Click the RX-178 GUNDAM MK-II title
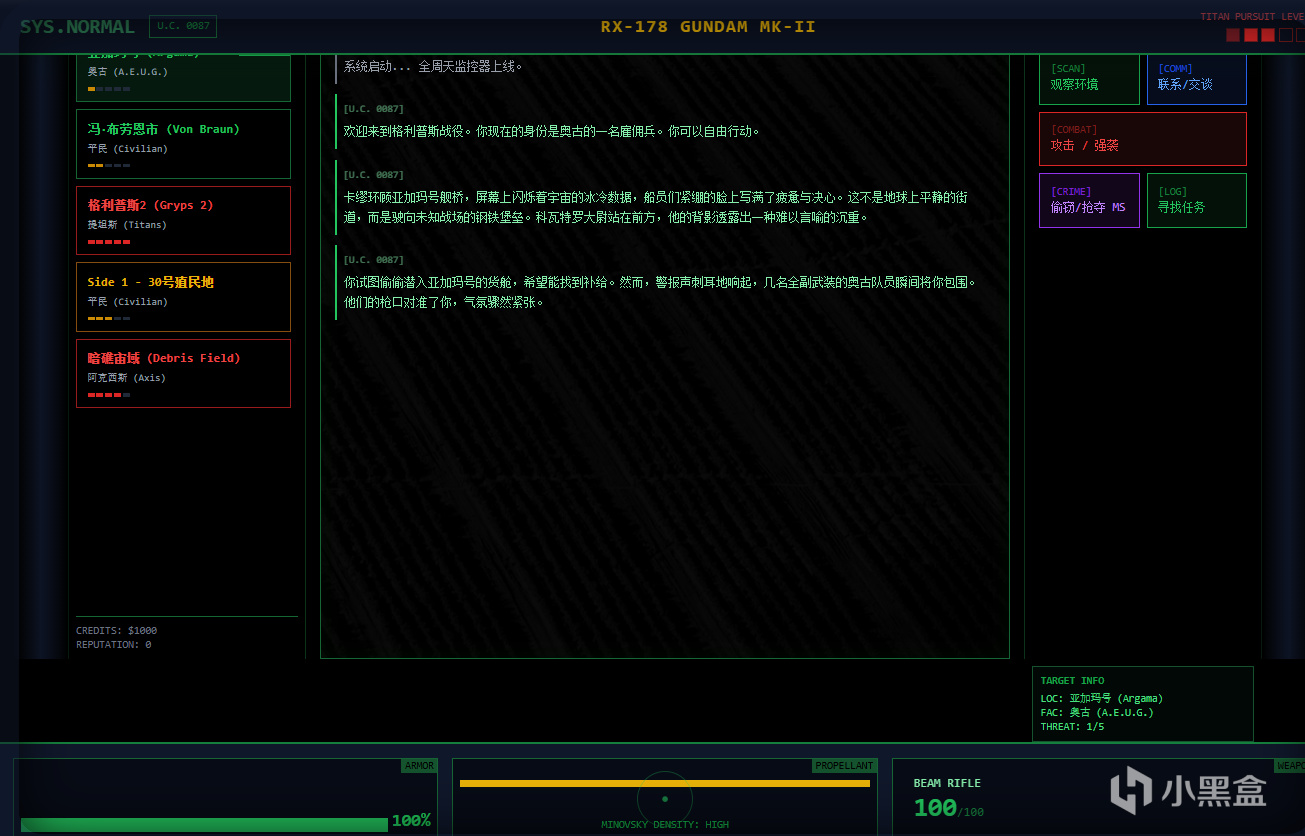This screenshot has height=836, width=1305. [x=708, y=27]
